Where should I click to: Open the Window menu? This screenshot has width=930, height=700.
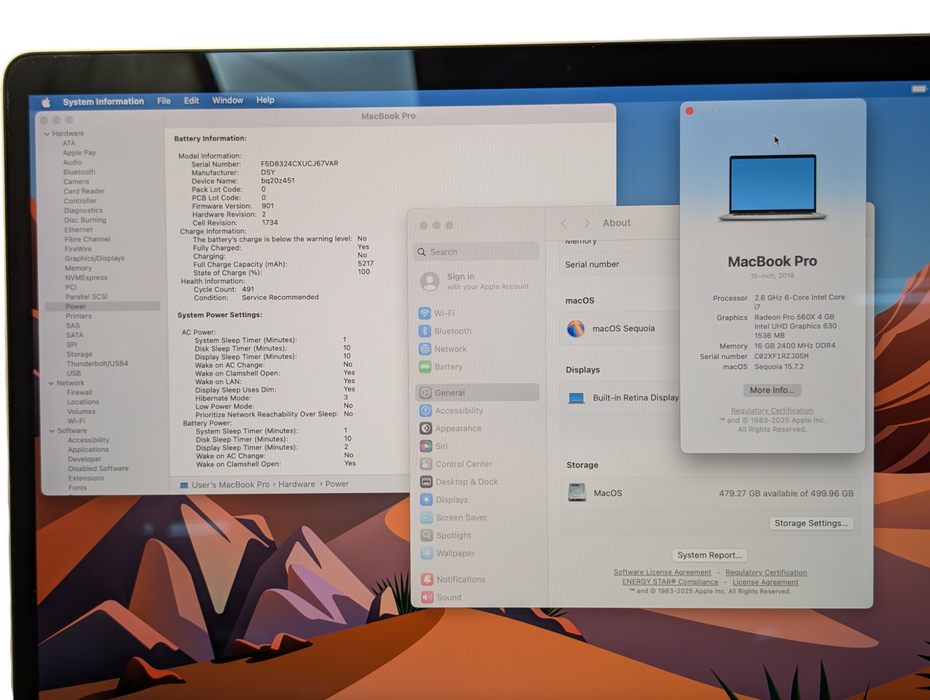tap(228, 100)
